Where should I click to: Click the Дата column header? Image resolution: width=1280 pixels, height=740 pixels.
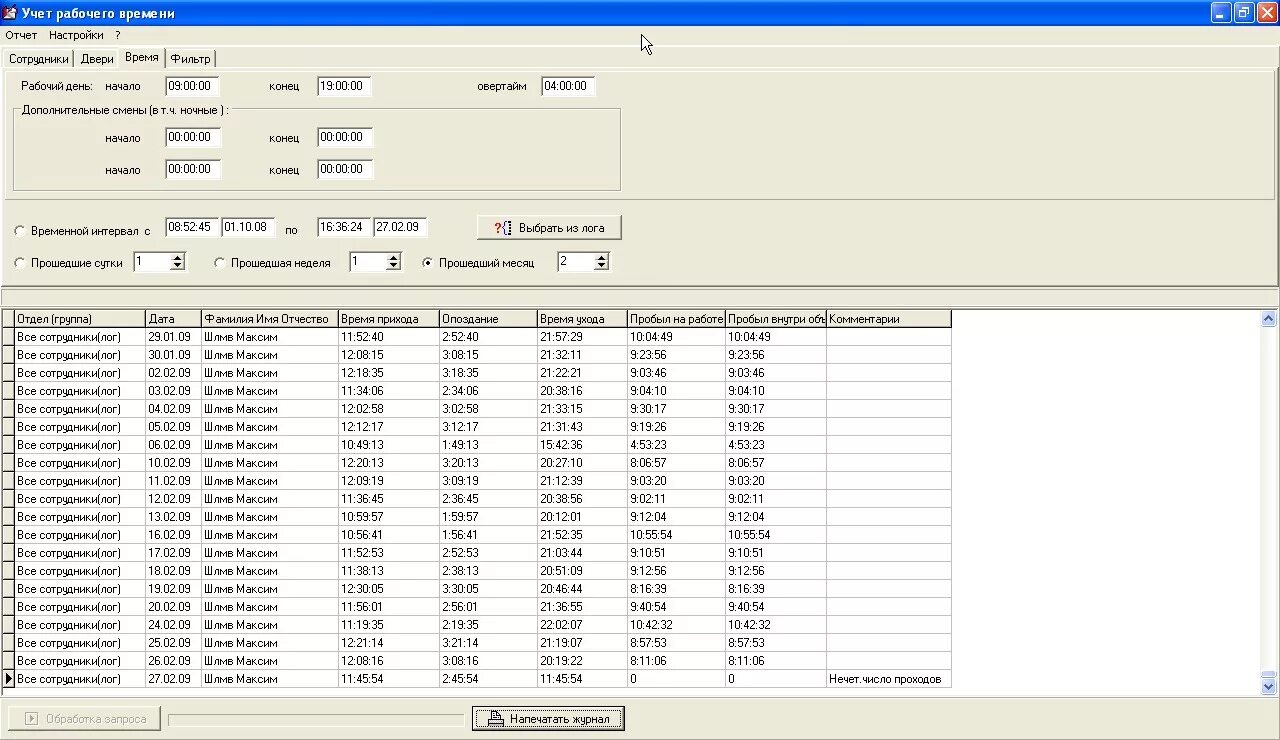coord(173,319)
